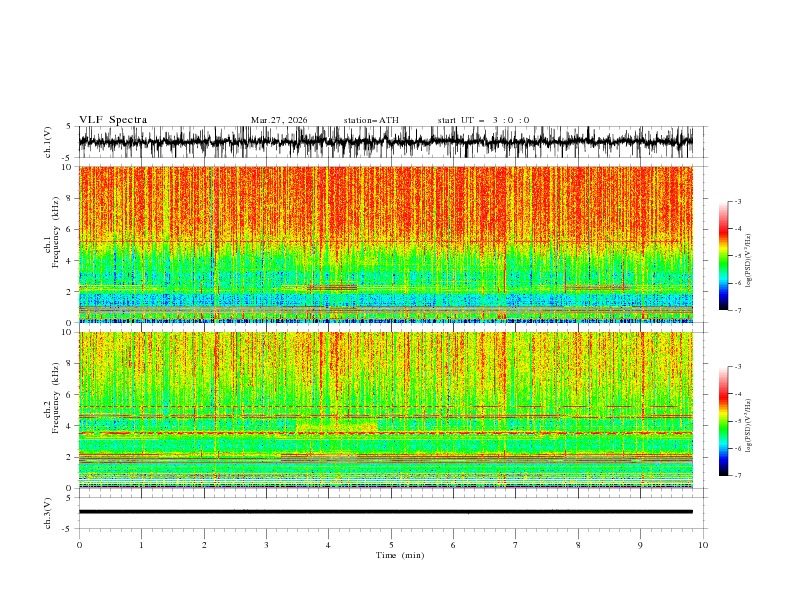Click time axis tick label "5"

coord(391,545)
